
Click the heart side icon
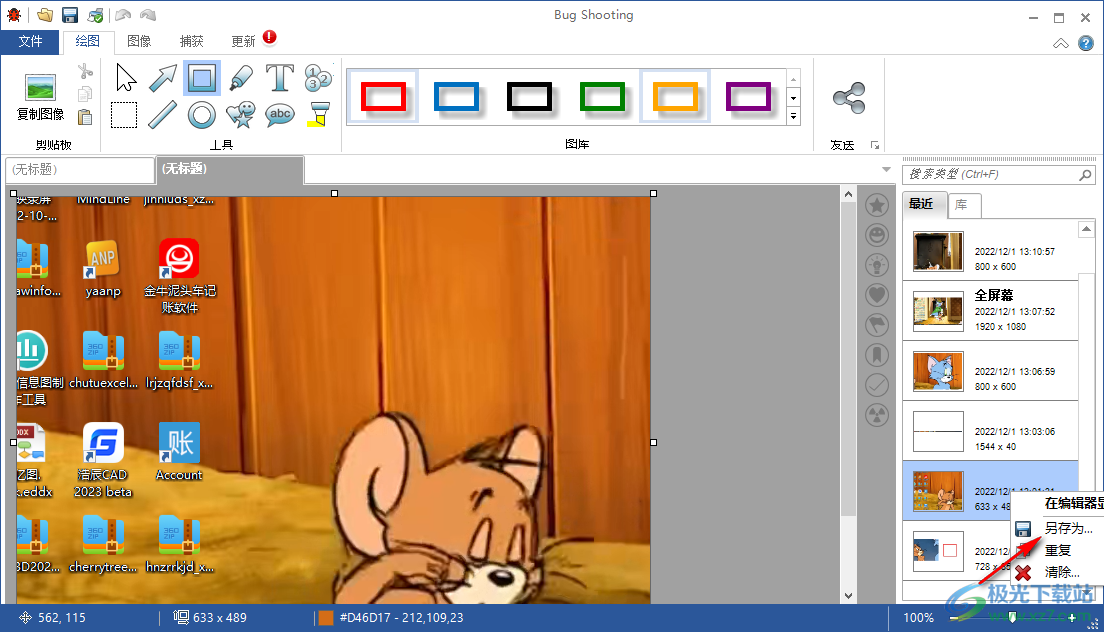[877, 295]
